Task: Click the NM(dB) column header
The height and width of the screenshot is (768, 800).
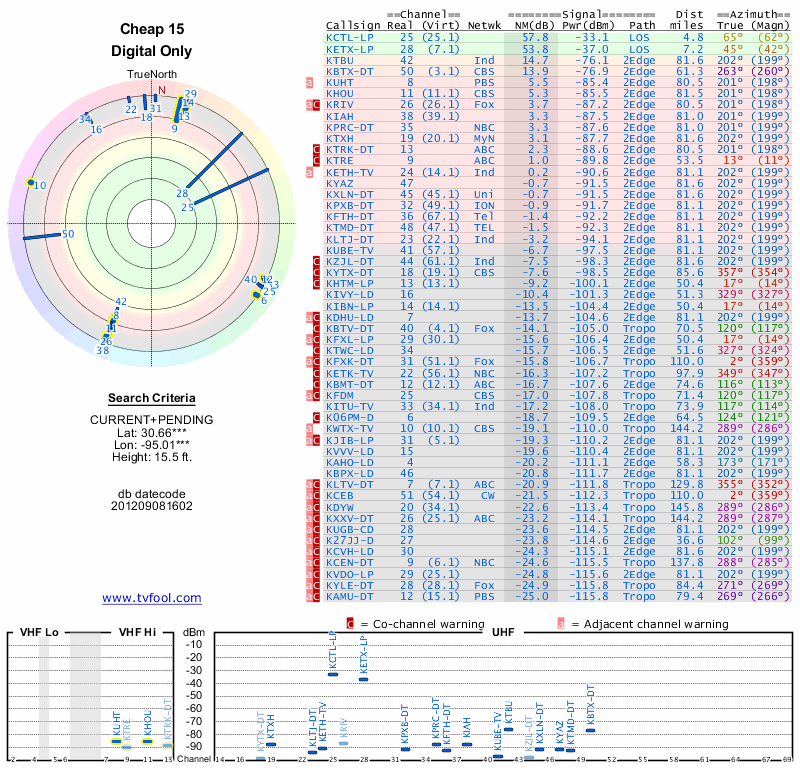Action: 534,26
